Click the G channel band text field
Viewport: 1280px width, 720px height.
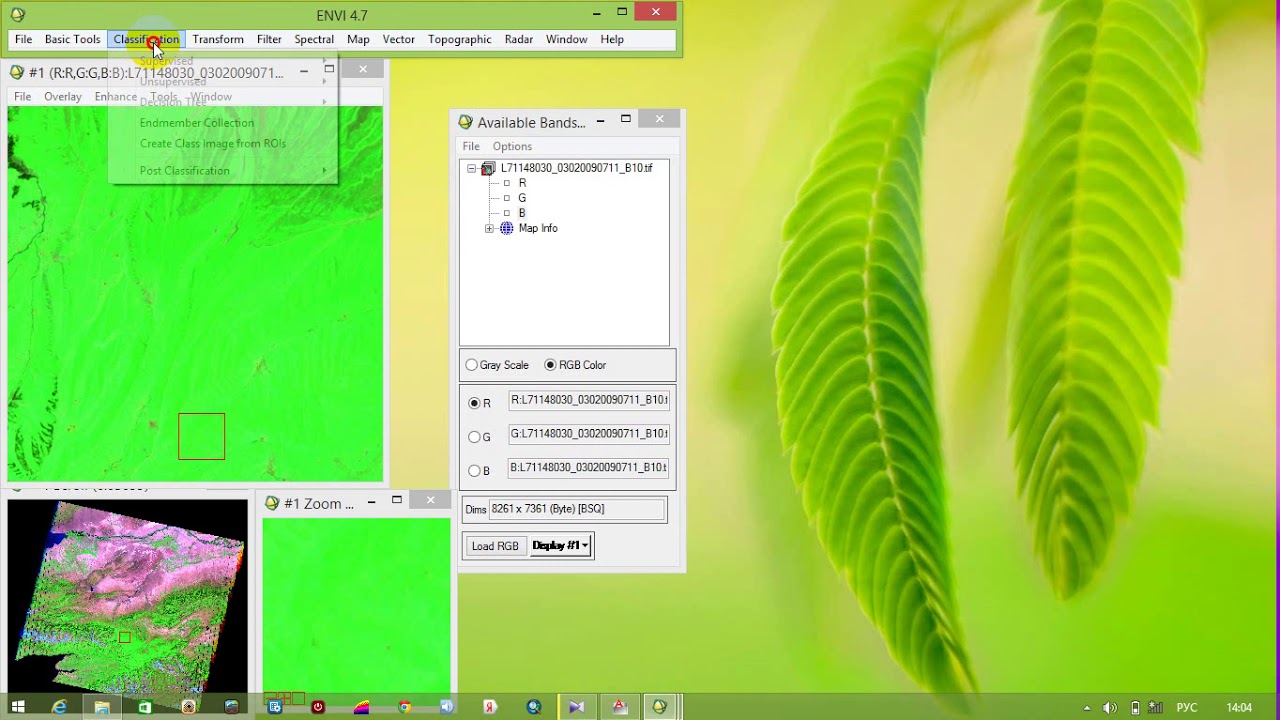tap(589, 434)
